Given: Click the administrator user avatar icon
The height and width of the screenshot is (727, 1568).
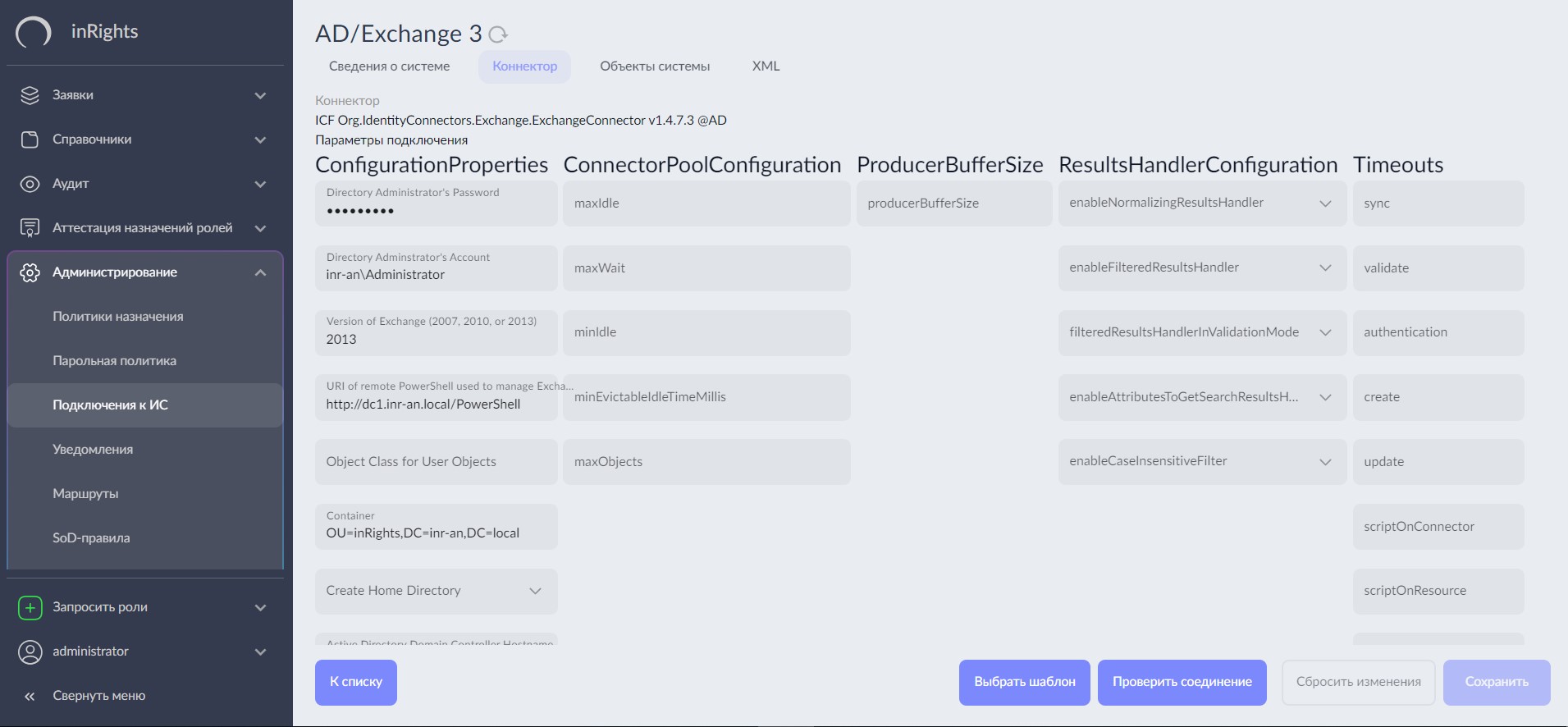Looking at the screenshot, I should tap(30, 652).
